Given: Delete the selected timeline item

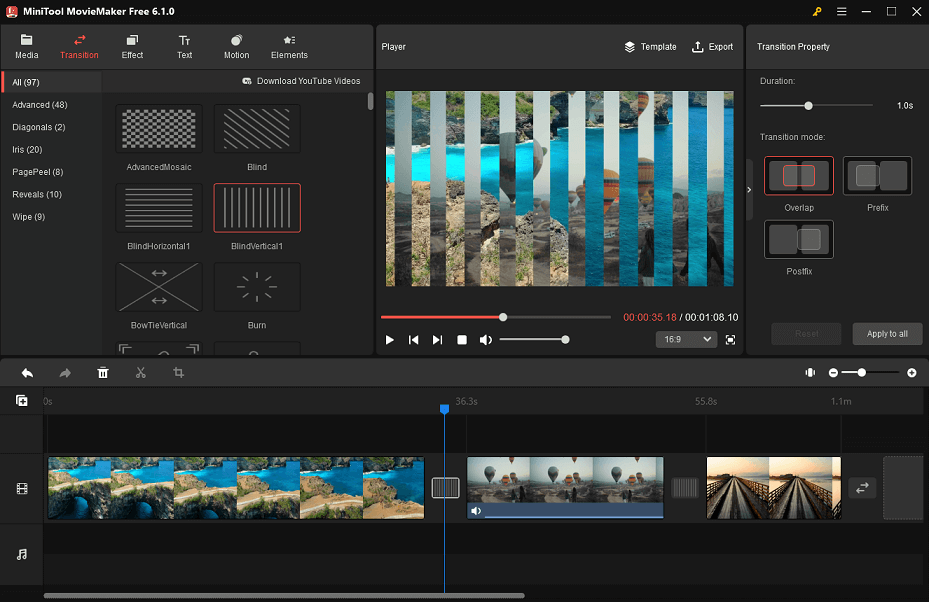Looking at the screenshot, I should pyautogui.click(x=103, y=373).
